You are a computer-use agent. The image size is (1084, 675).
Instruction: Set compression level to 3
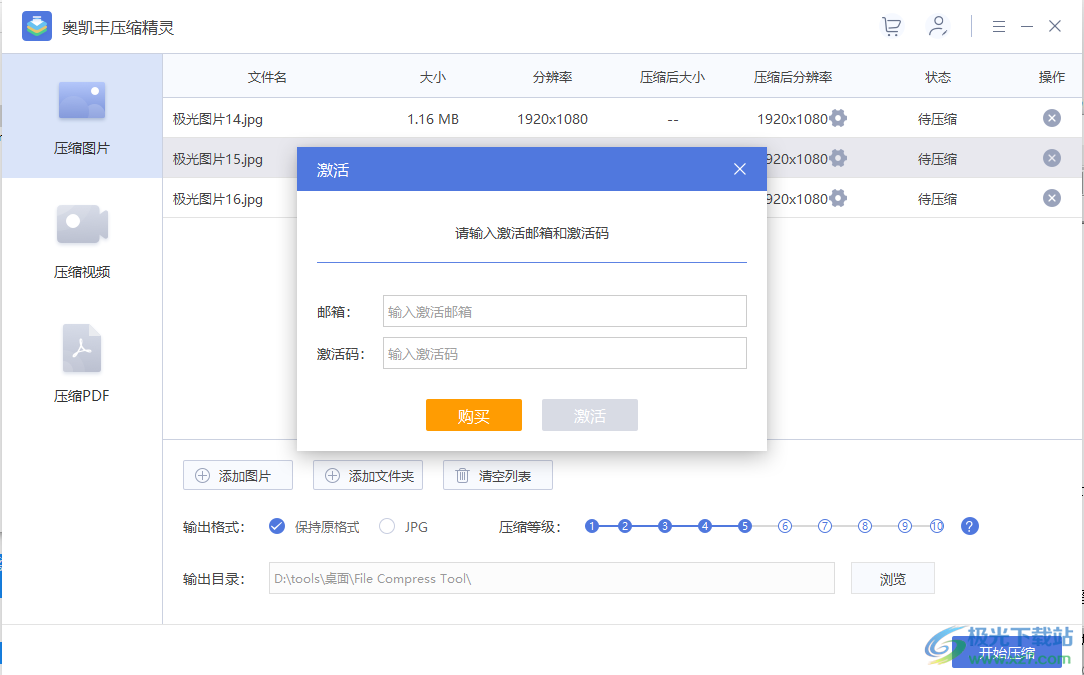(x=665, y=526)
